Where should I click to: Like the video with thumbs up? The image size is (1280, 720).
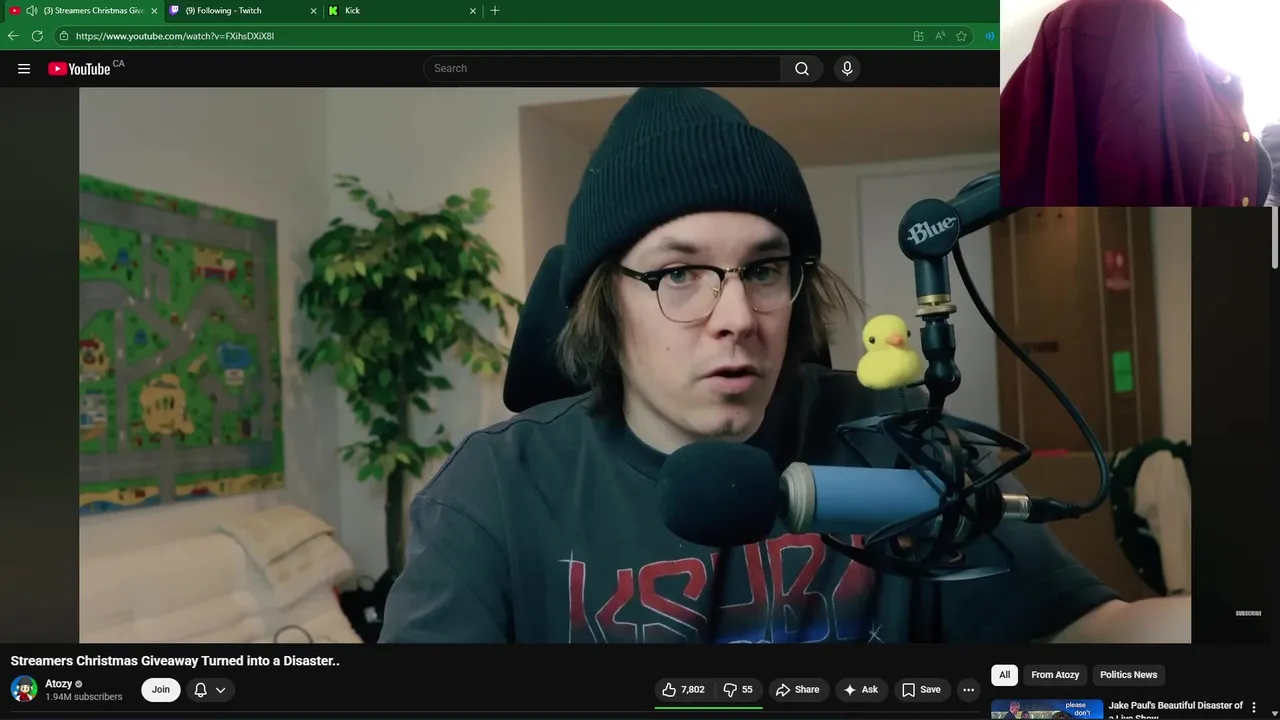[x=683, y=690]
